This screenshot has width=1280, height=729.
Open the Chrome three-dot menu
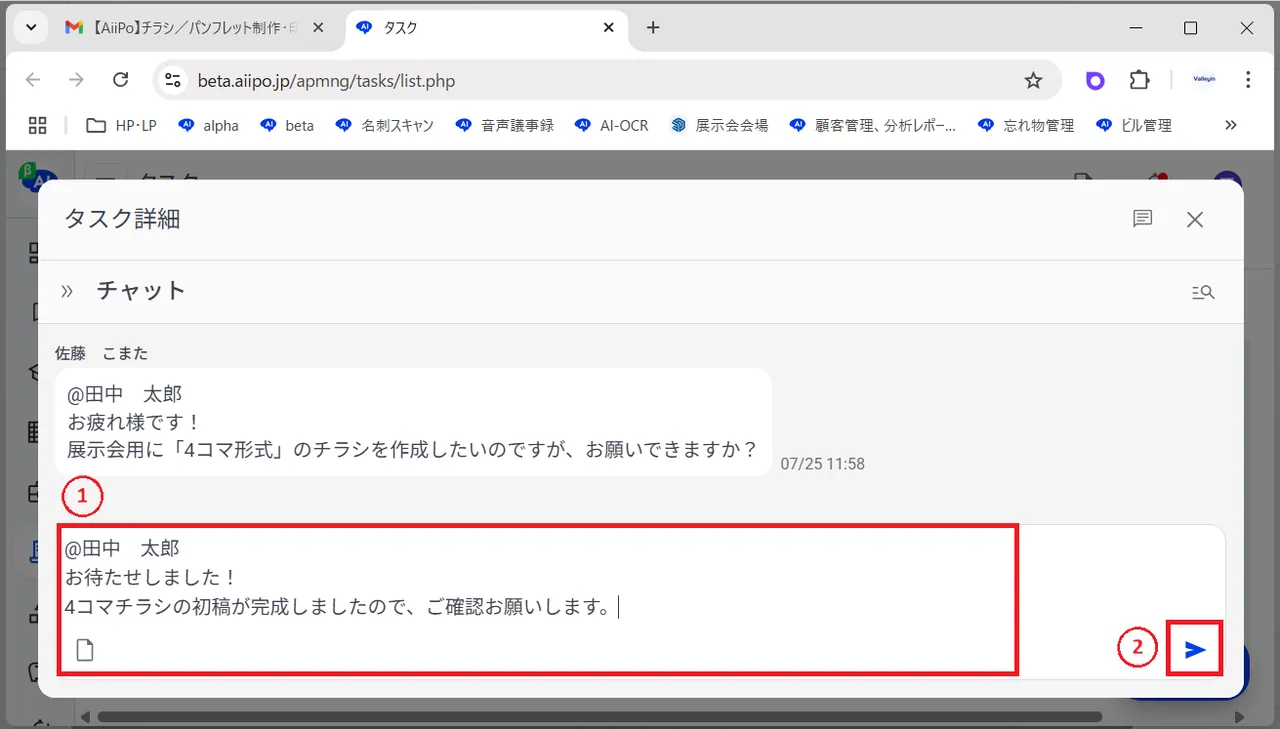point(1248,80)
